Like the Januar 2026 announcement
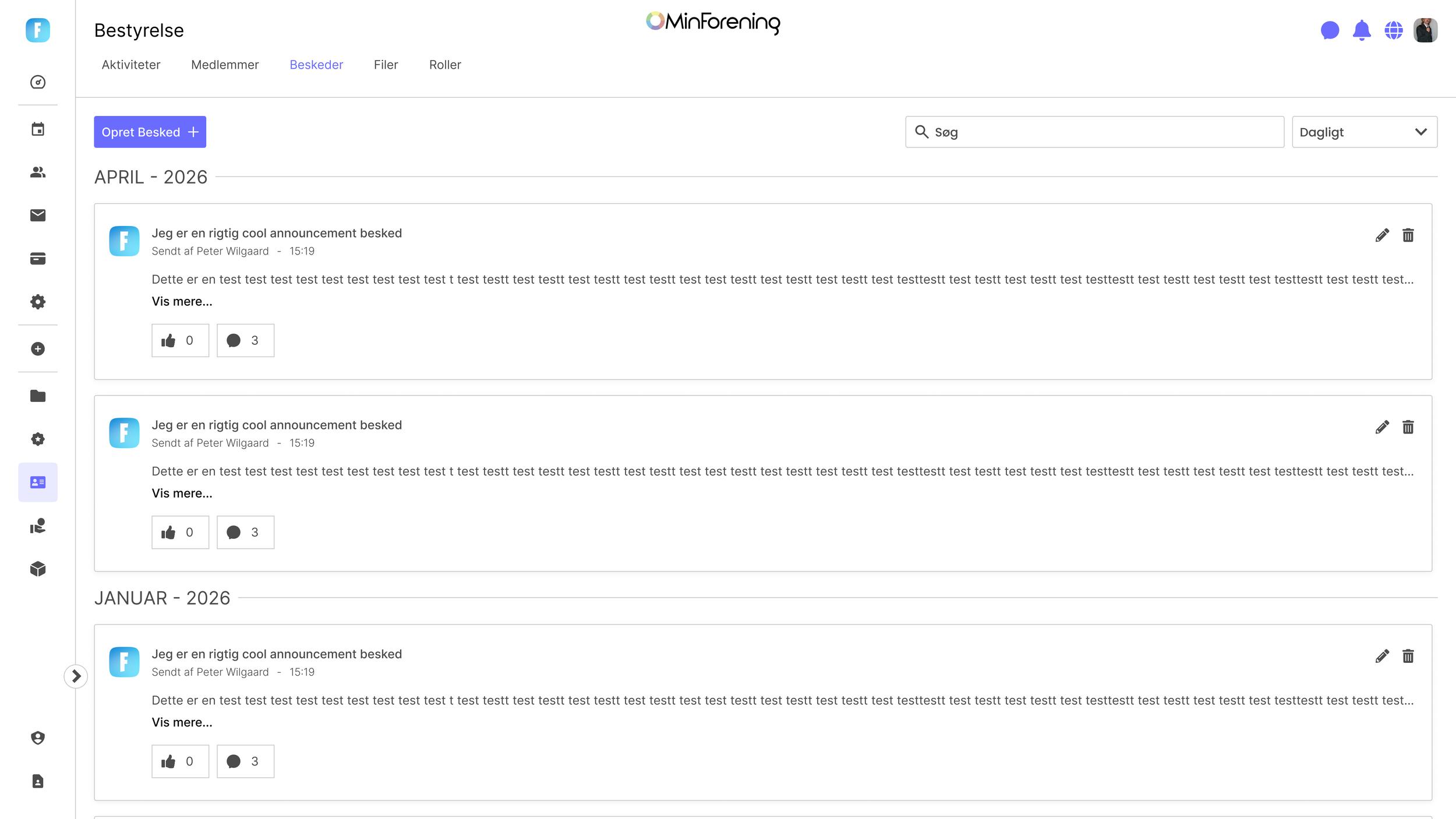The image size is (1456, 819). click(x=181, y=761)
